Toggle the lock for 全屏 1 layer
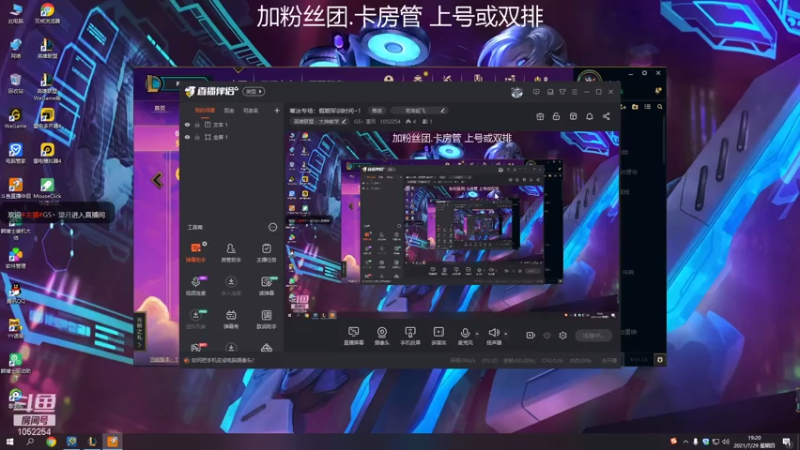 (x=197, y=137)
